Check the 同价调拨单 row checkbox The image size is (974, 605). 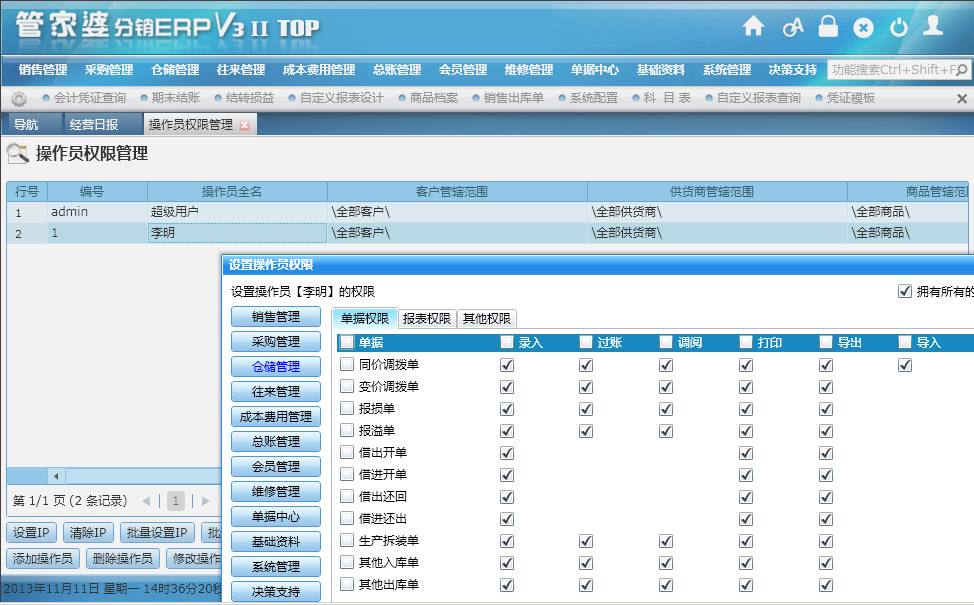coord(347,365)
